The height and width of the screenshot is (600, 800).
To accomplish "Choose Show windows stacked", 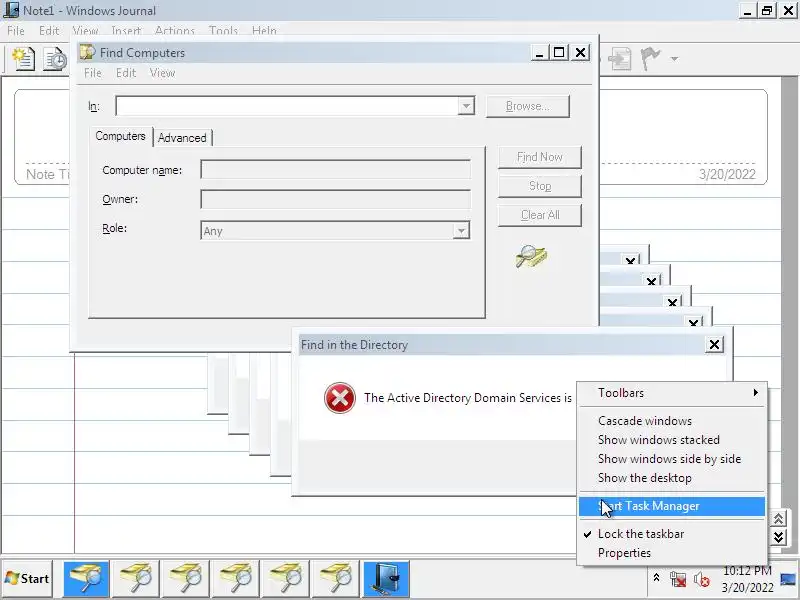I will [x=672, y=440].
